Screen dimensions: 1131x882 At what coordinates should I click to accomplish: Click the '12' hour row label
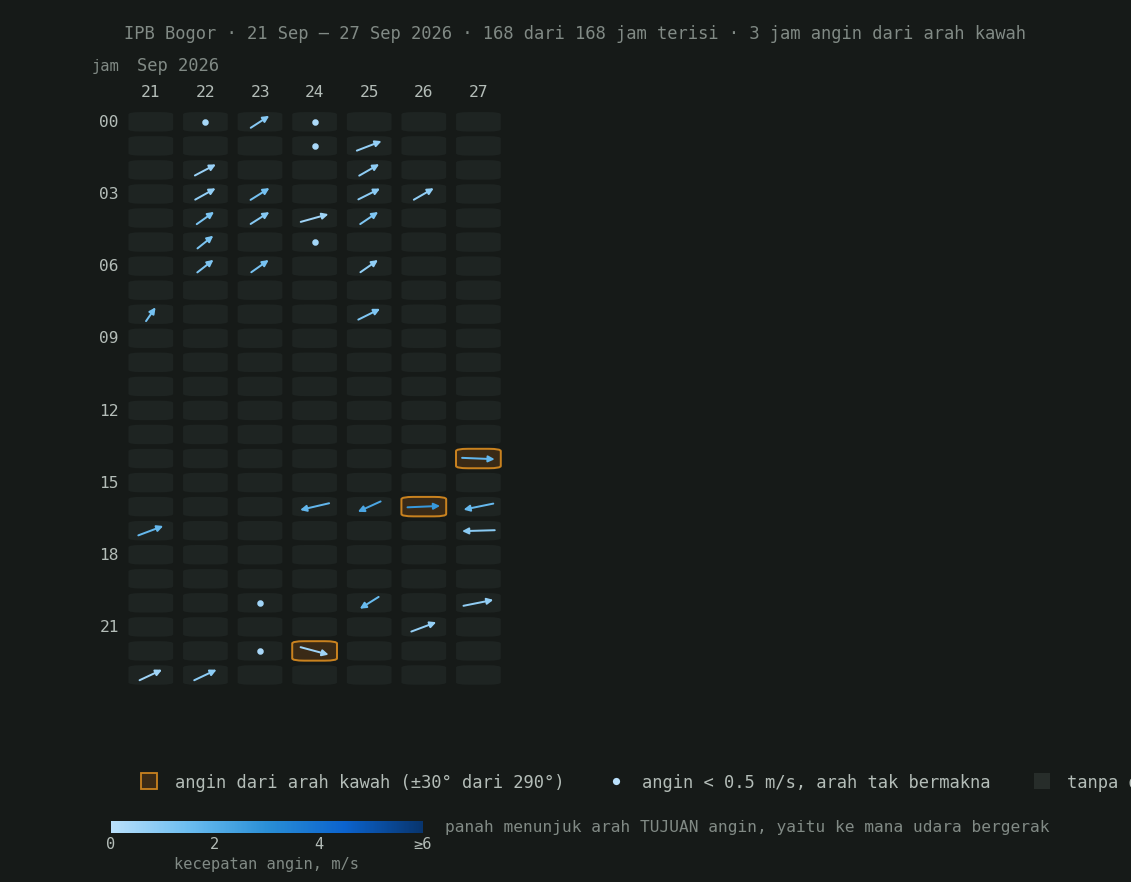109,410
